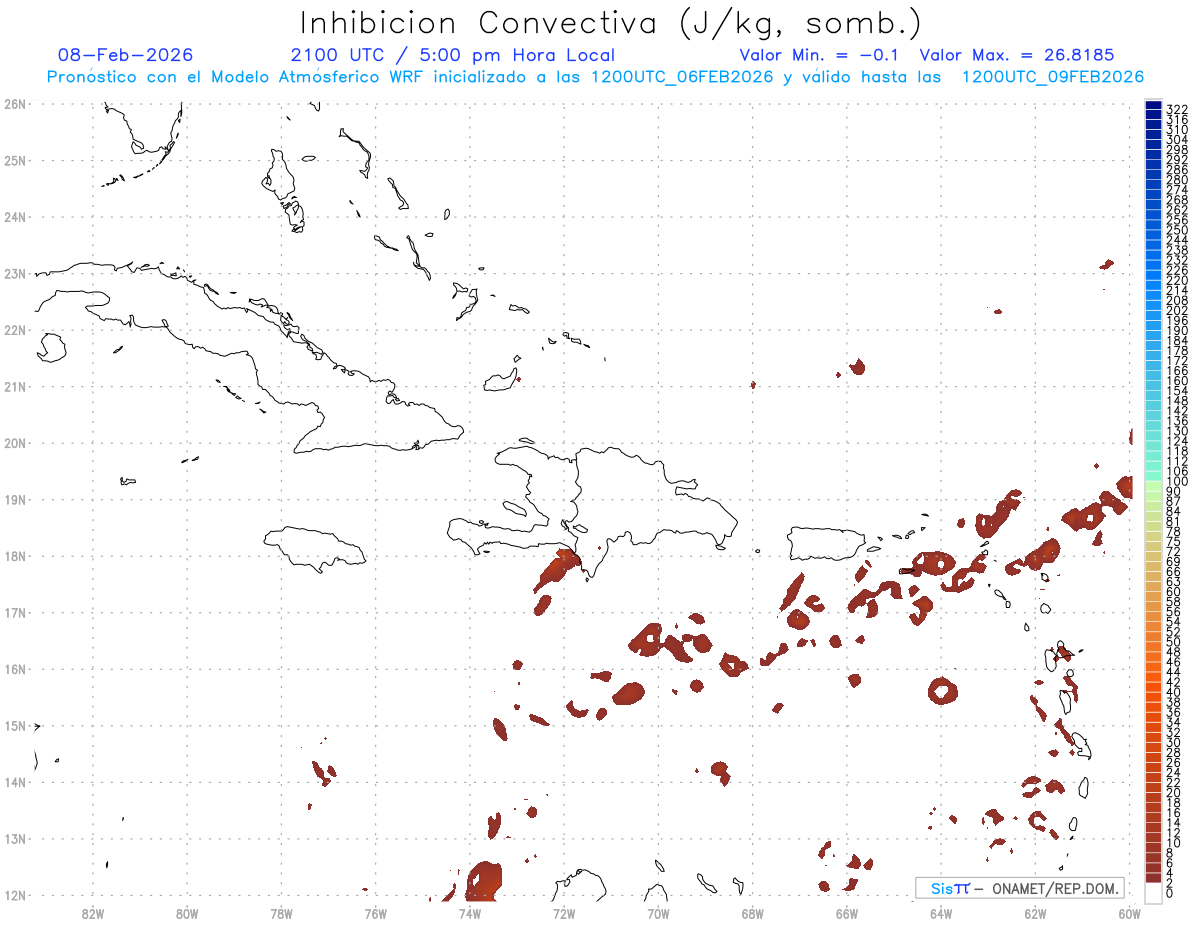Viewport: 1200px width, 927px height.
Task: Click the 80W longitude label
Action: point(187,913)
